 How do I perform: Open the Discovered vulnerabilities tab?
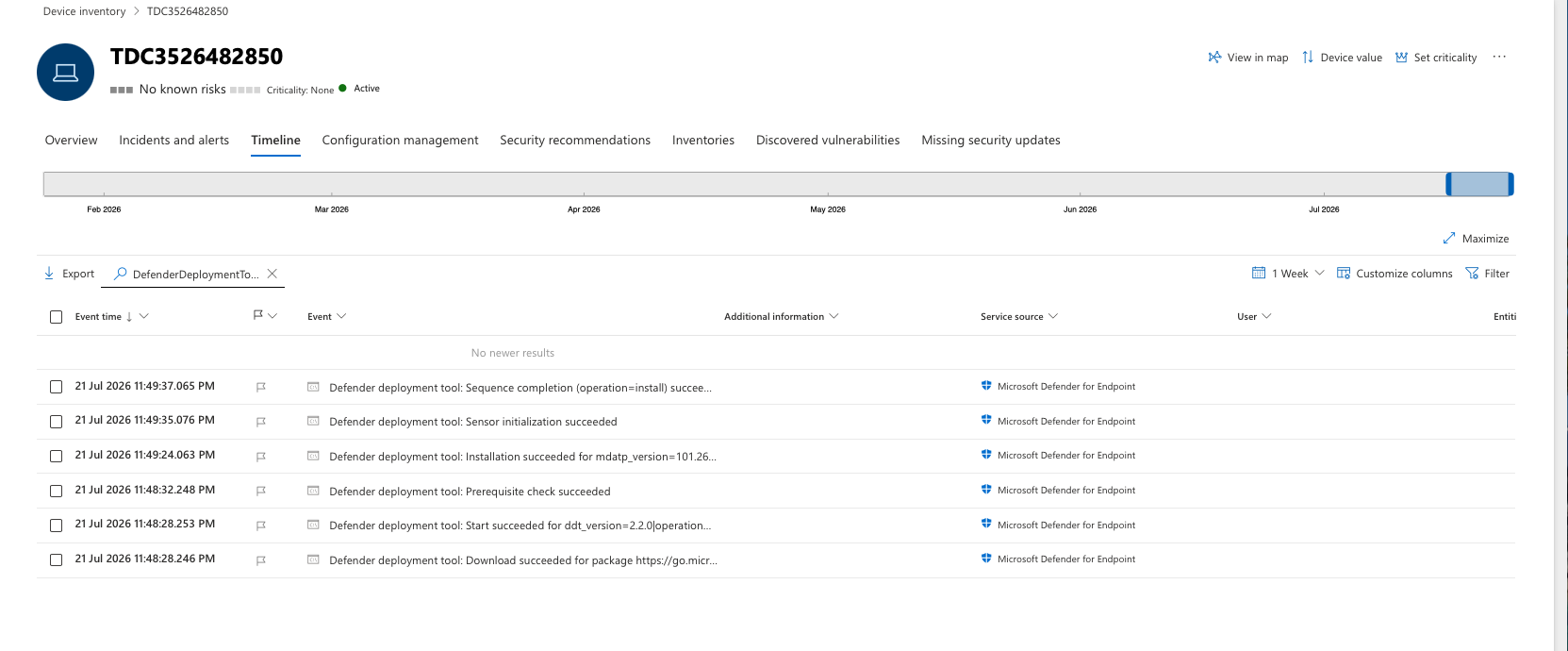(828, 140)
